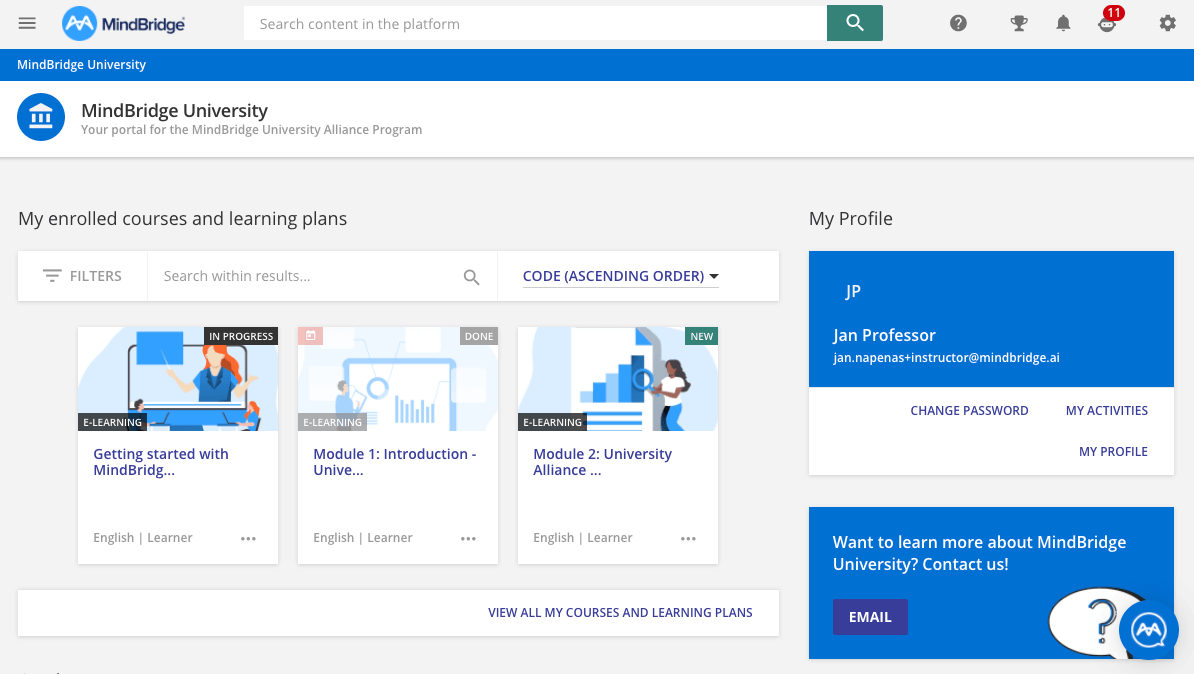This screenshot has height=674, width=1194.
Task: Click the FILTERS button
Action: click(82, 276)
